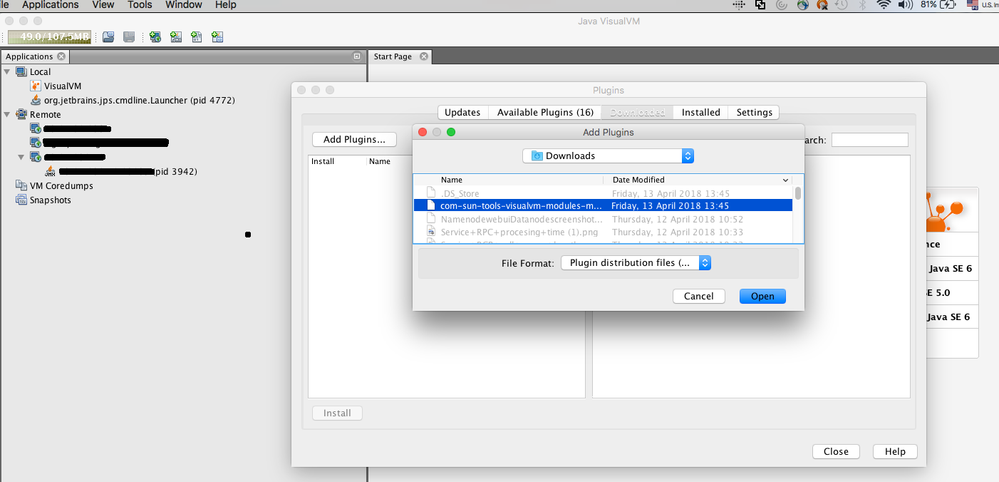Click the memory usage indicator 49.0/107.5MB
Screen dimensions: 999x482
point(49,37)
